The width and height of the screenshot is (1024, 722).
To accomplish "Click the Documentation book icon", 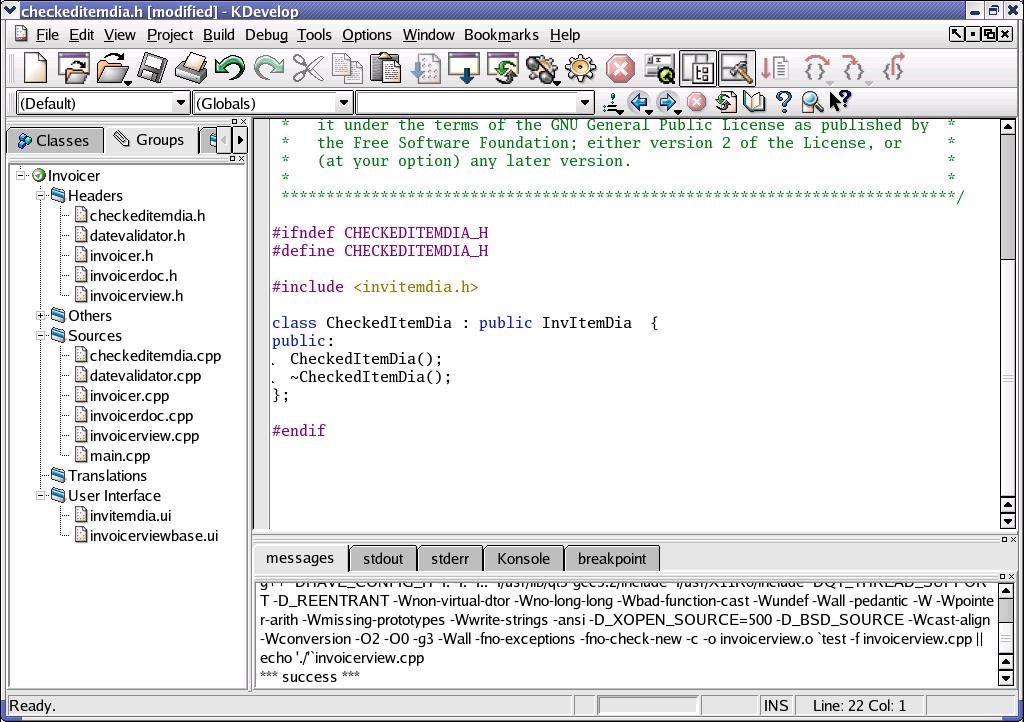I will click(x=754, y=102).
